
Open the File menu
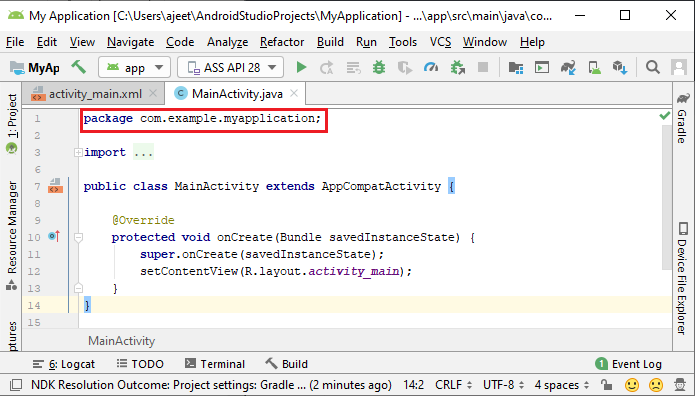[15, 42]
